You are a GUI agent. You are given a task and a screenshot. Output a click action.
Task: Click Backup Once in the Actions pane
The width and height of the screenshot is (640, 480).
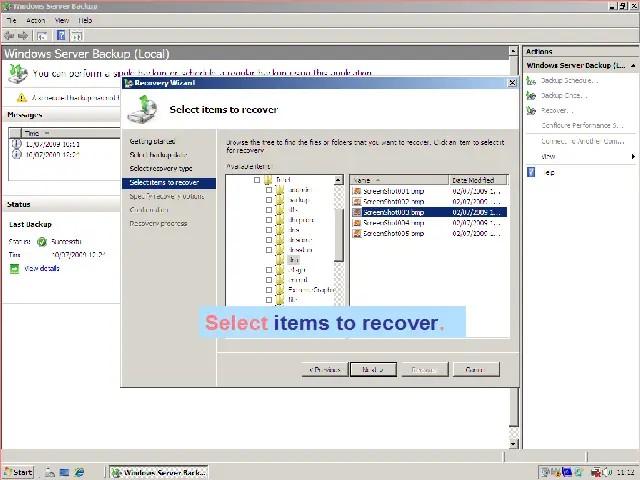click(564, 96)
